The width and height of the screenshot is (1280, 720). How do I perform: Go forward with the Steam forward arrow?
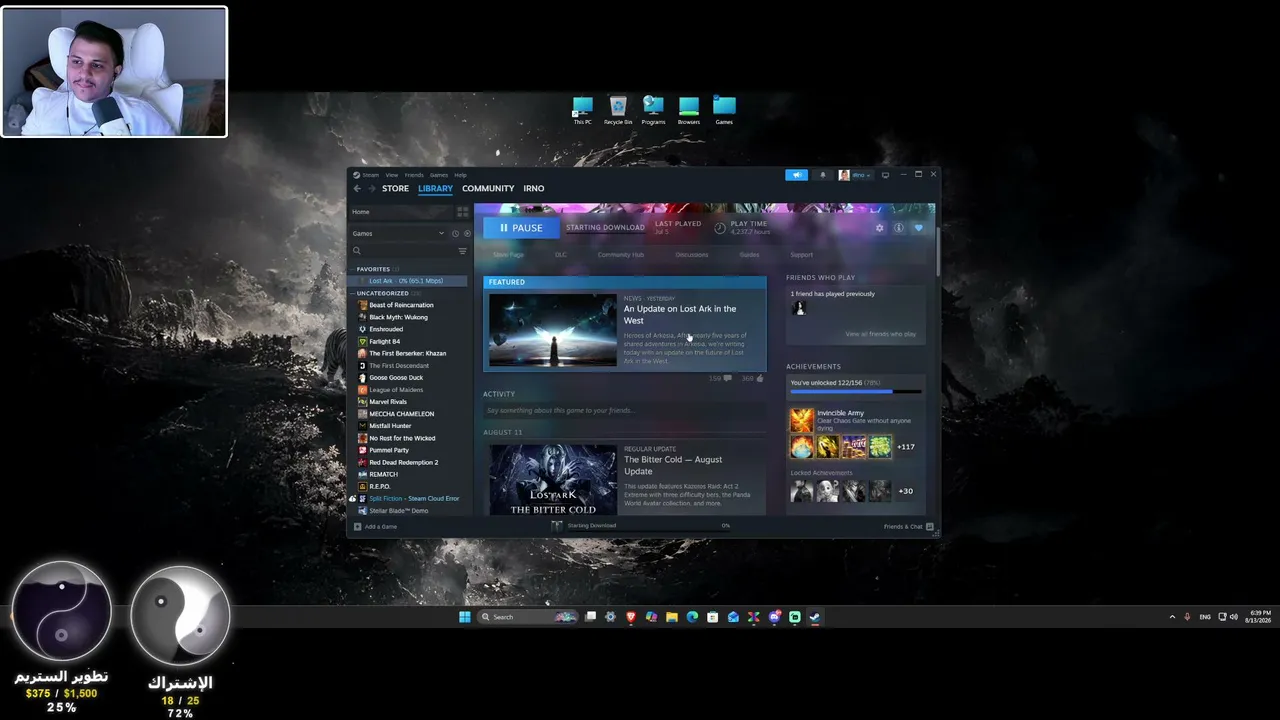(372, 188)
